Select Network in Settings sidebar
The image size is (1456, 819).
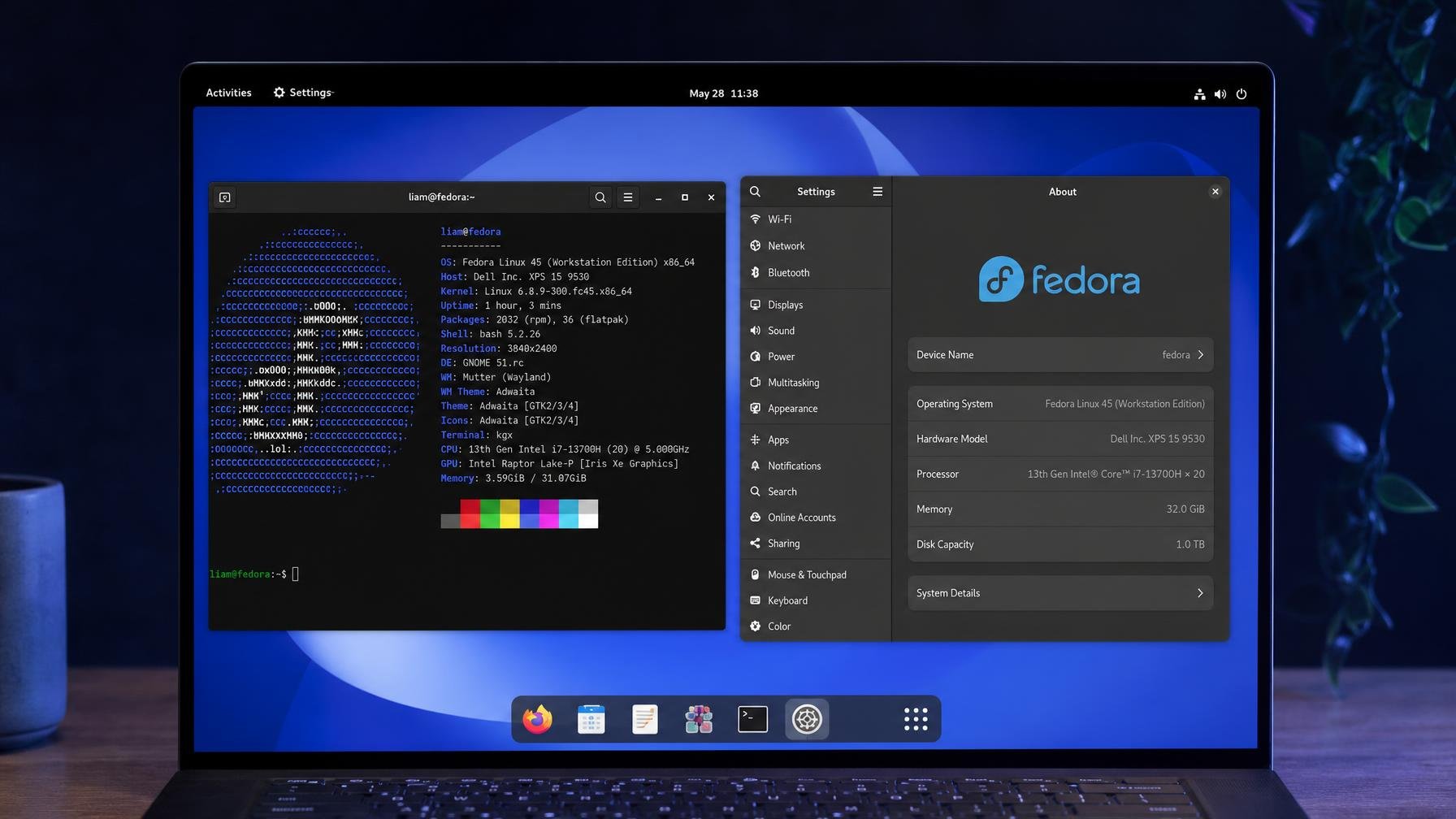click(x=816, y=246)
